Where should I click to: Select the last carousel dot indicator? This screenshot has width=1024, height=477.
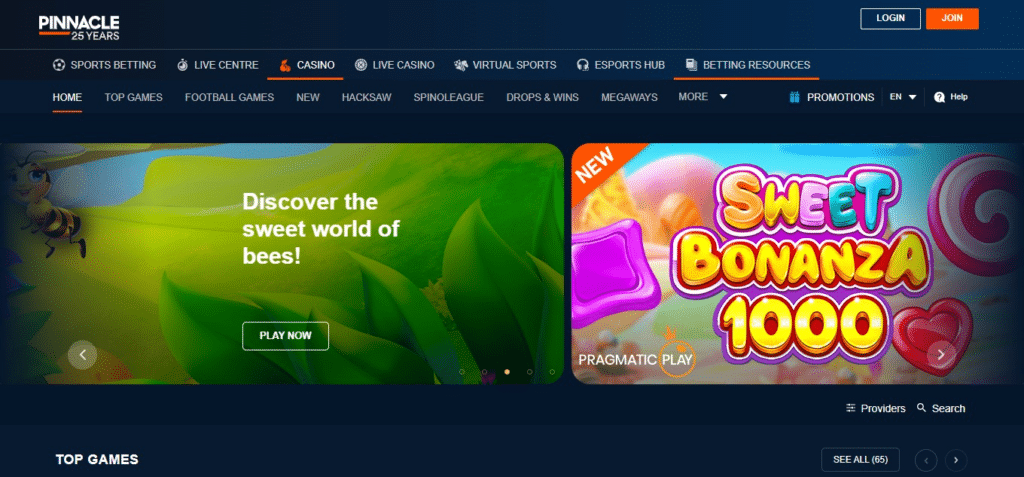tap(553, 372)
